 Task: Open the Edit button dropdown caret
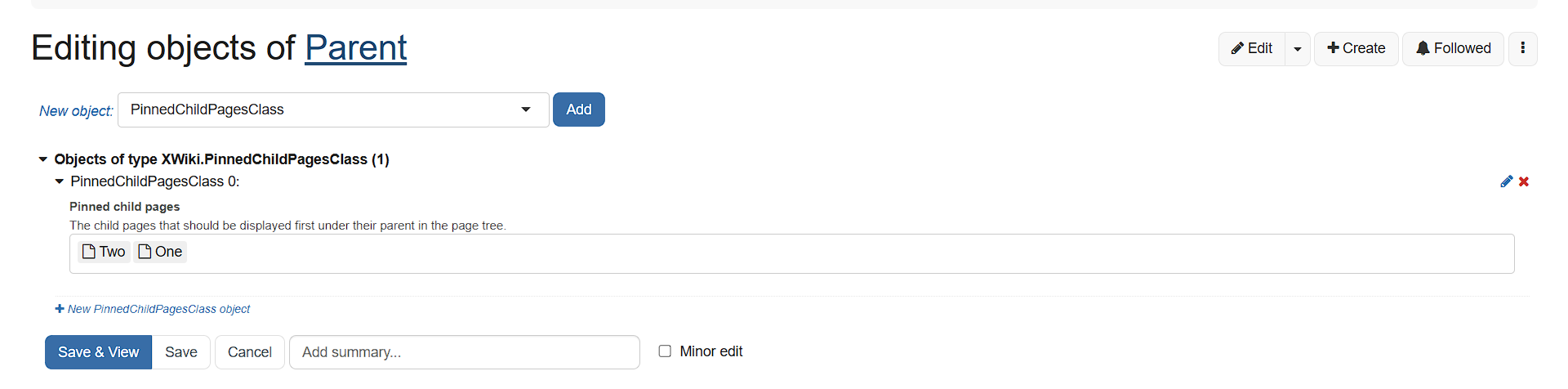(1298, 48)
